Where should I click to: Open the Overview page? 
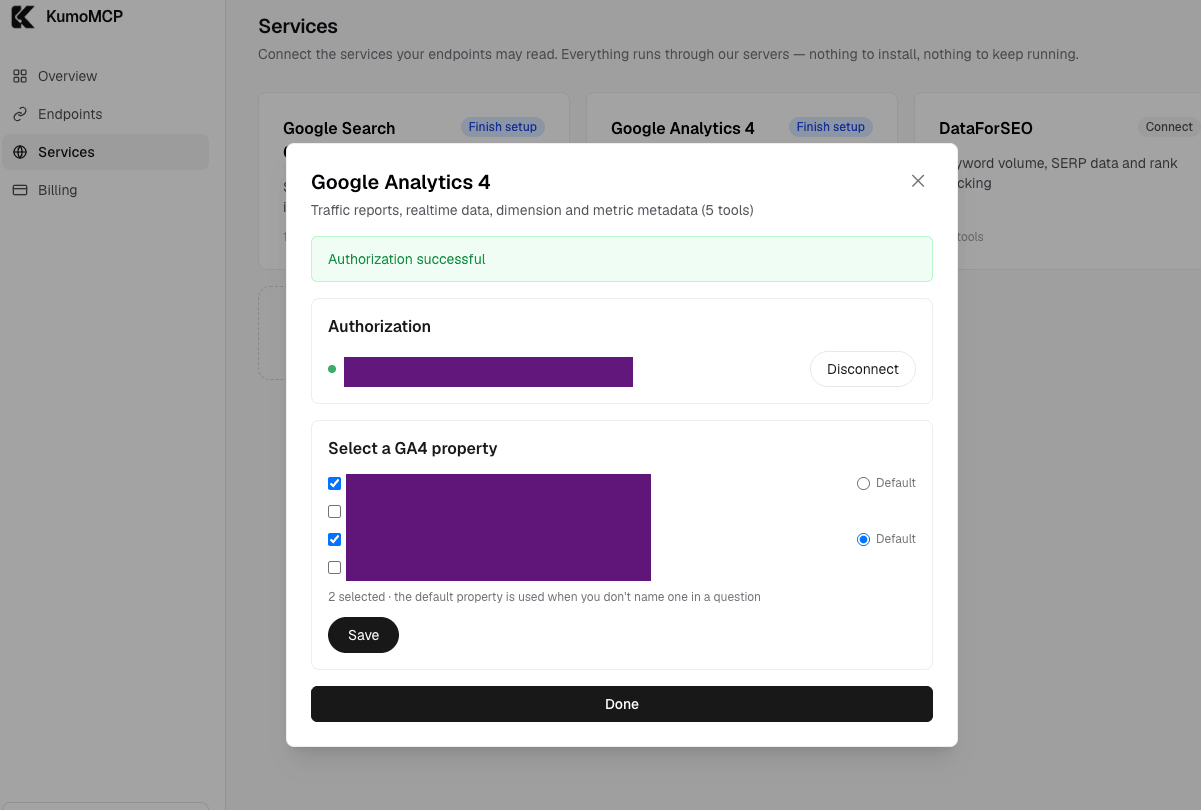(x=105, y=76)
